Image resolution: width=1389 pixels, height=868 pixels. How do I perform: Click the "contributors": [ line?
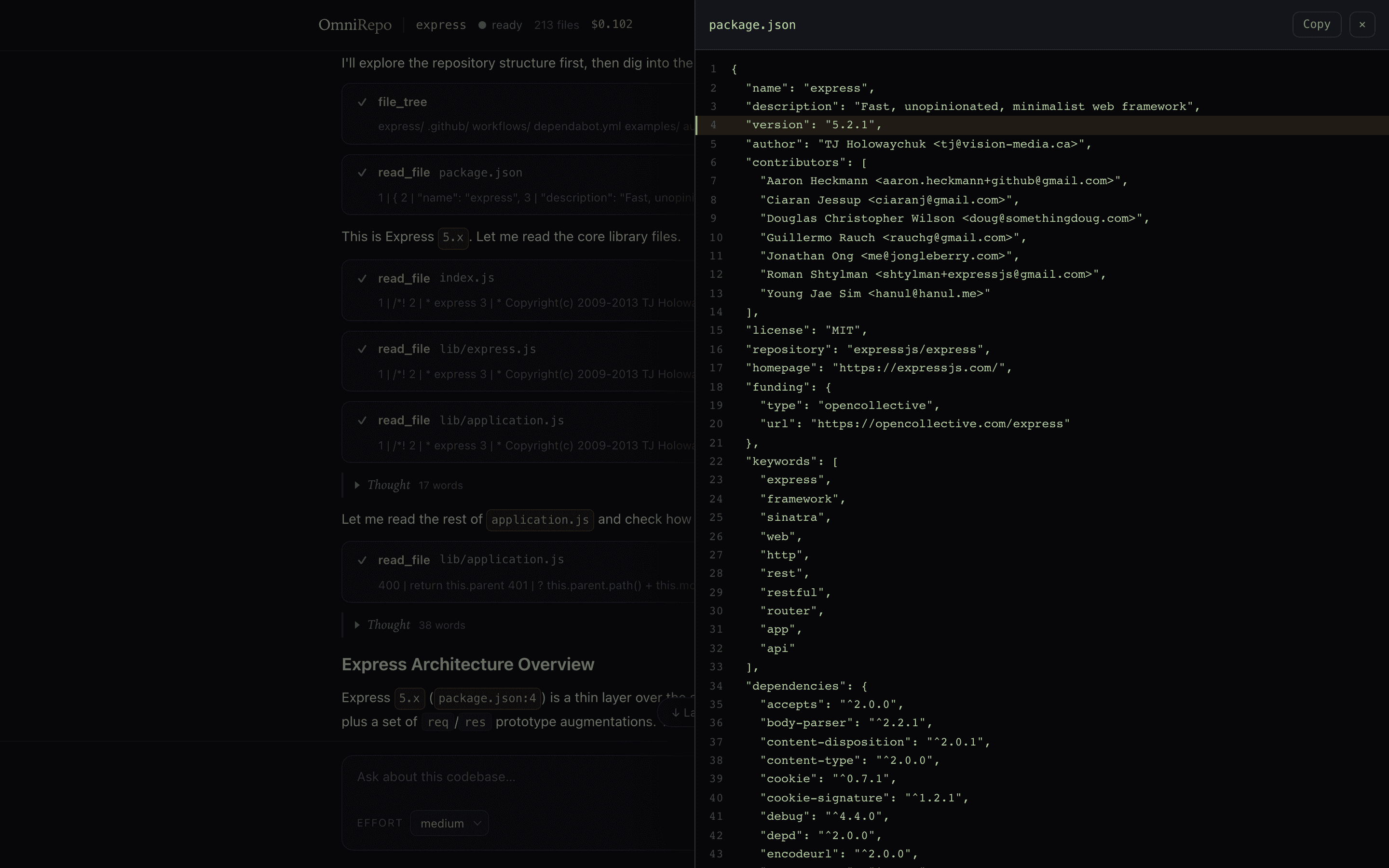(x=1042, y=163)
